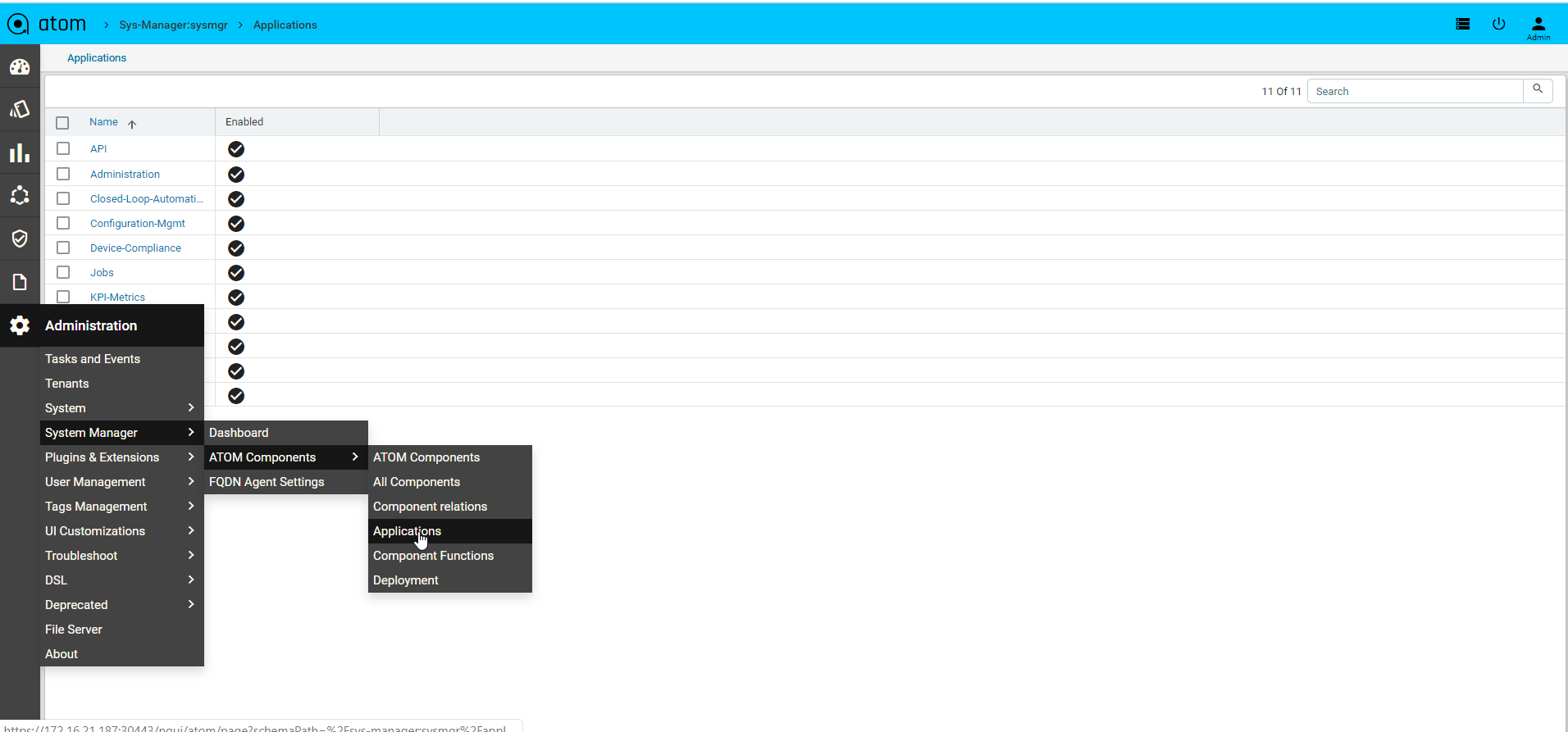Check the Device-Compliance row checkbox
This screenshot has height=732, width=1568.
pos(63,248)
